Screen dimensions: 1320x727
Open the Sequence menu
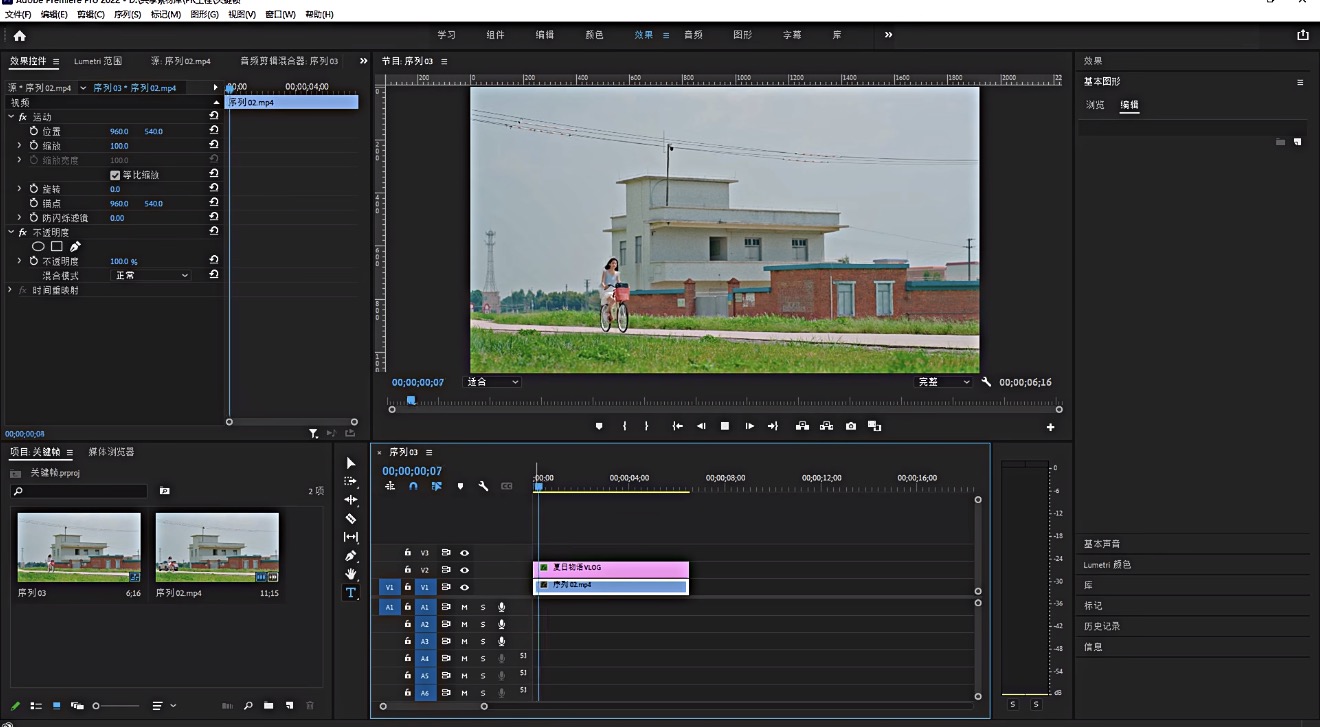coord(127,15)
